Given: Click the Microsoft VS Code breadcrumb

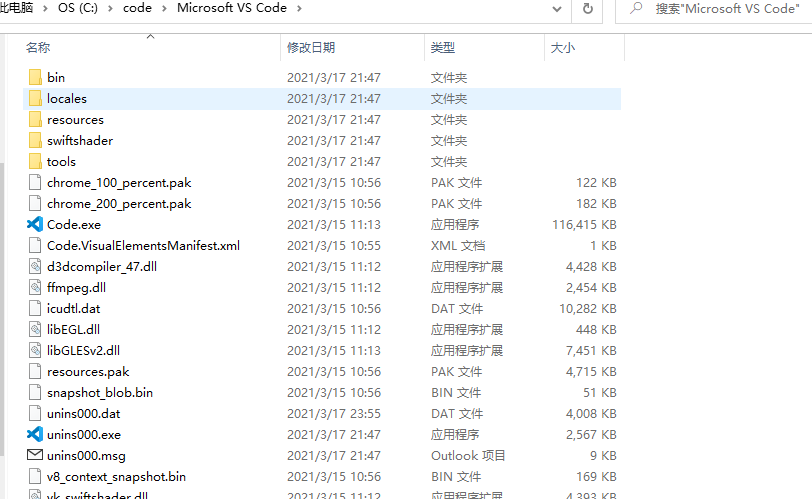Looking at the screenshot, I should click(x=232, y=8).
